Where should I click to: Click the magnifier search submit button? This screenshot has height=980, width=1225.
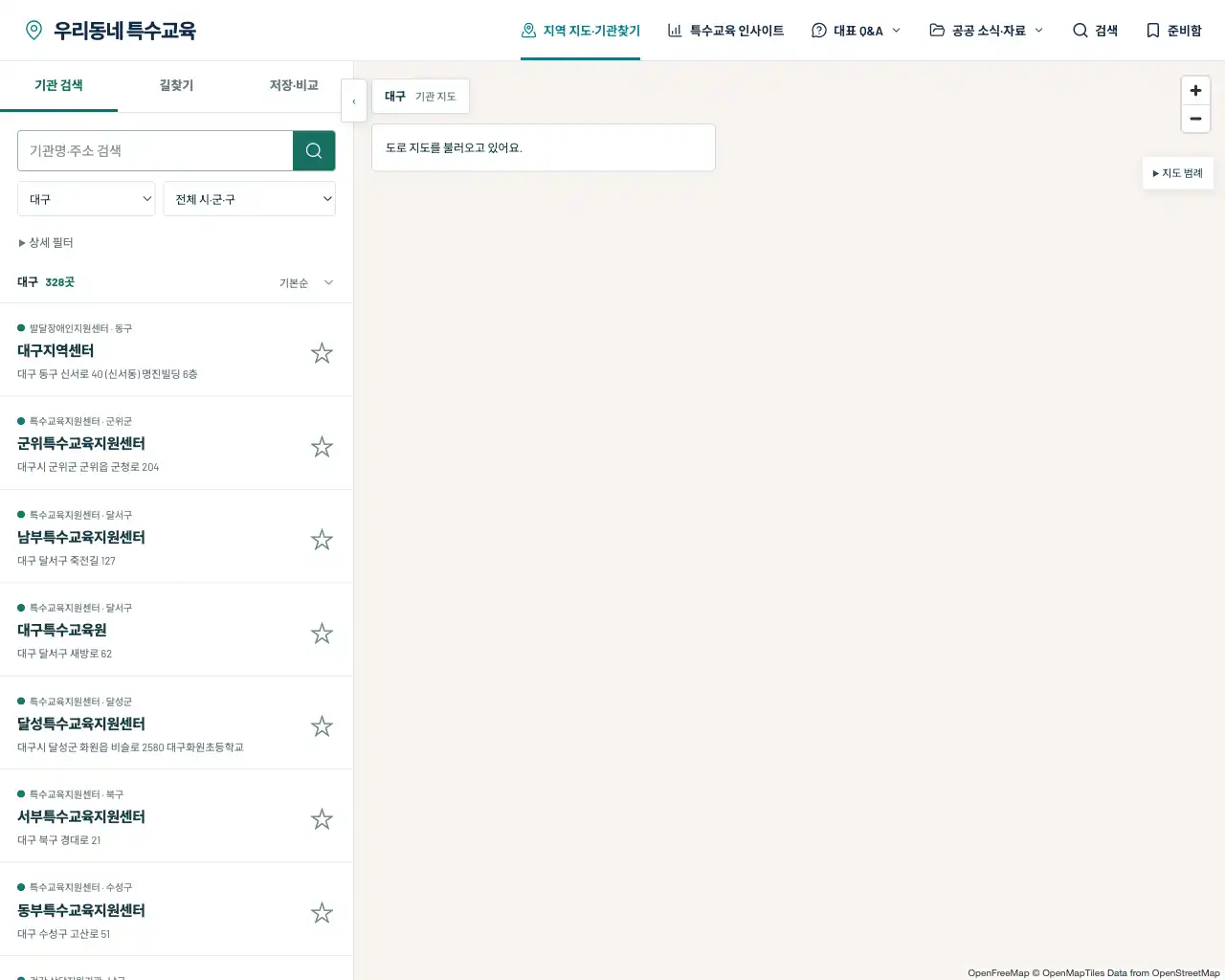314,150
